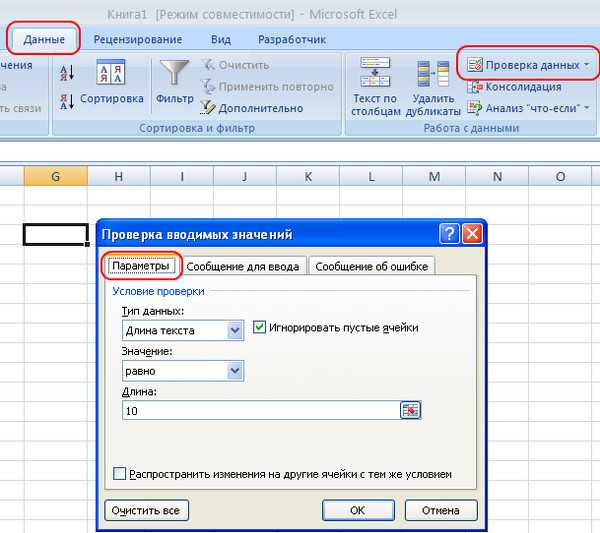This screenshot has width=600, height=533.
Task: Click Удалить дубликаты tool
Action: click(433, 87)
